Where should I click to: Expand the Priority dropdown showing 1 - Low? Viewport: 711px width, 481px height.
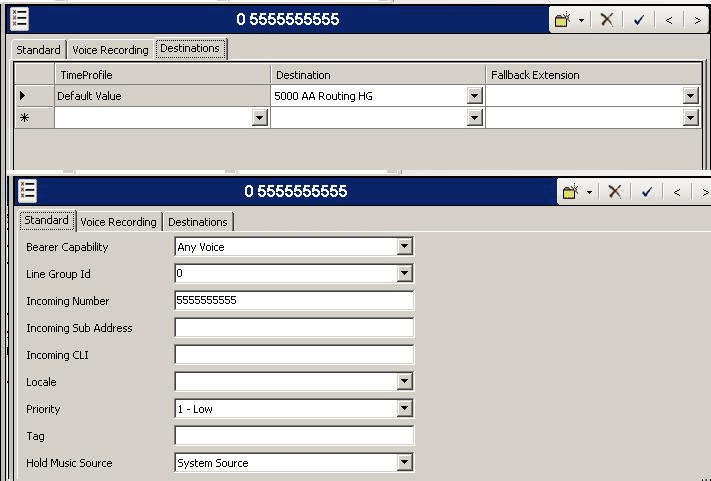coord(404,408)
